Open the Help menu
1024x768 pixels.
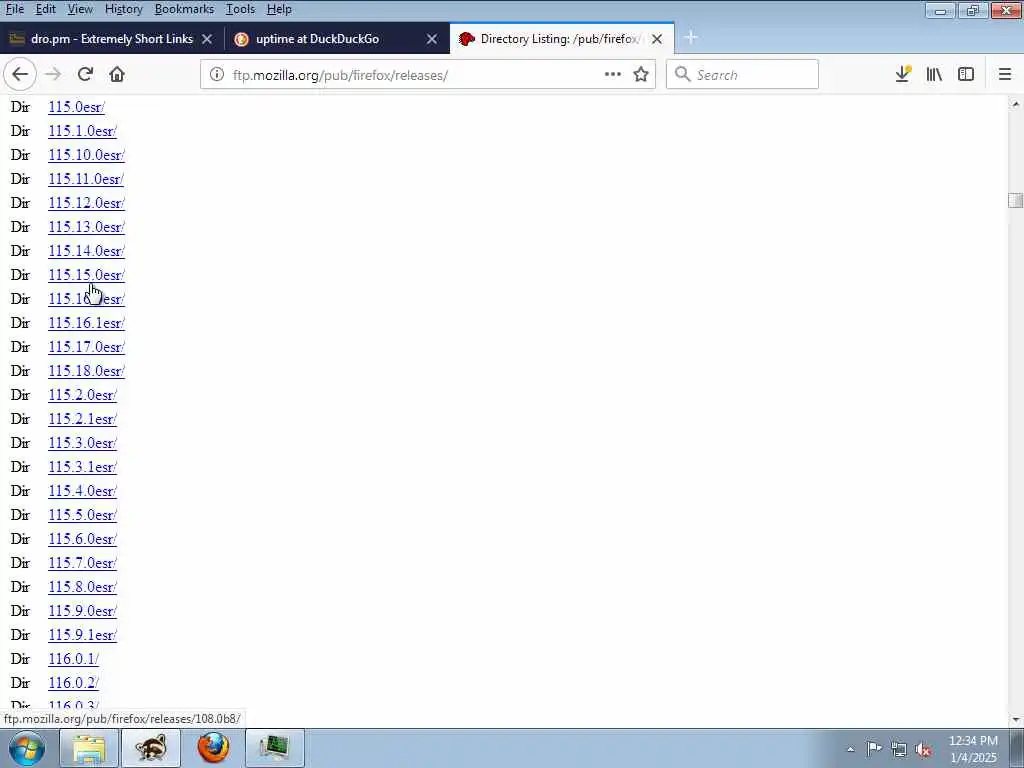coord(279,9)
